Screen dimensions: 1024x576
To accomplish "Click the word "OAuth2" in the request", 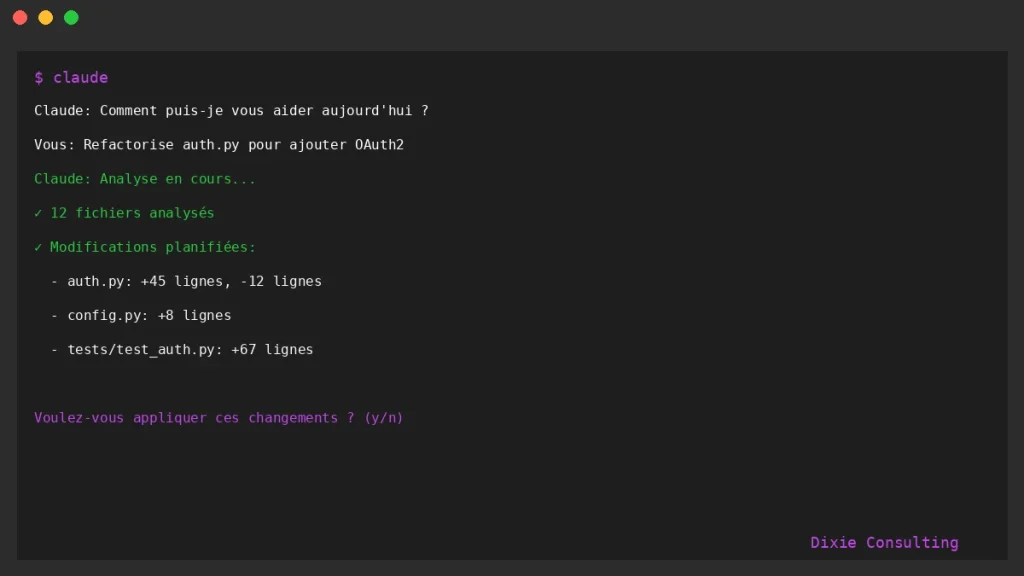I will 379,145.
